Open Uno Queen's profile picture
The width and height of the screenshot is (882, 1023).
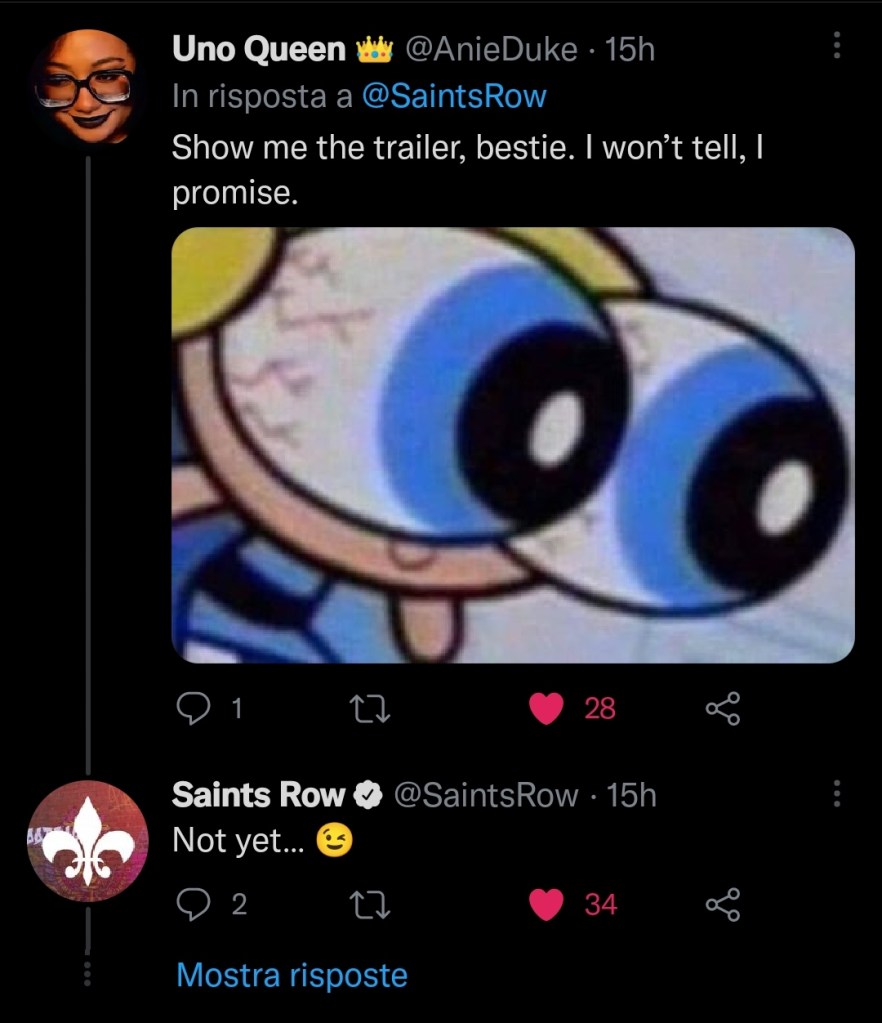tap(84, 85)
